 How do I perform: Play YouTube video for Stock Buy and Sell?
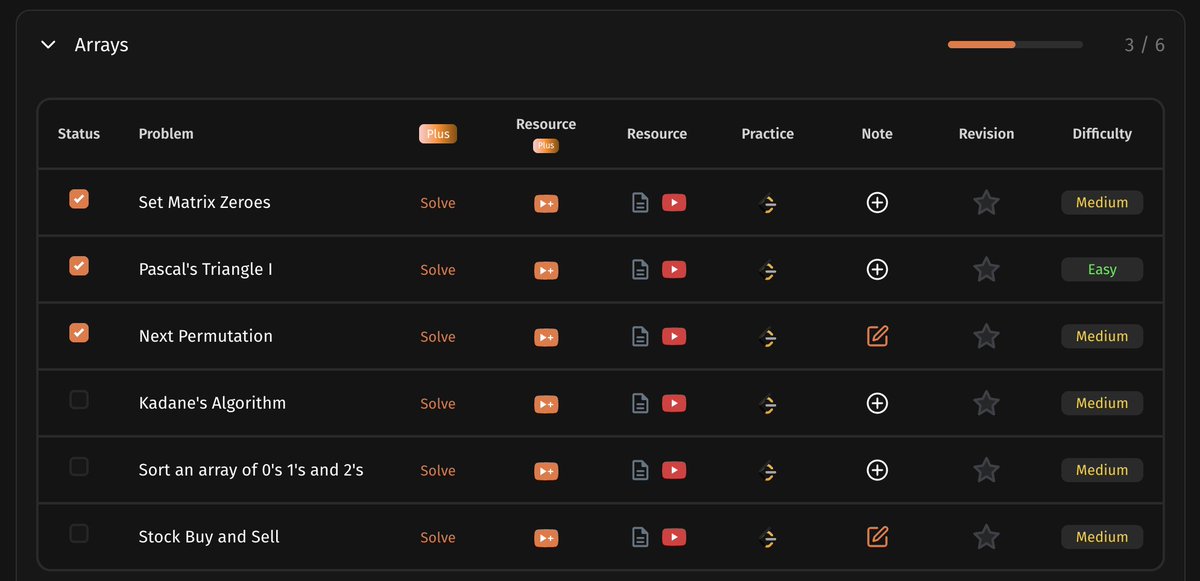point(674,537)
